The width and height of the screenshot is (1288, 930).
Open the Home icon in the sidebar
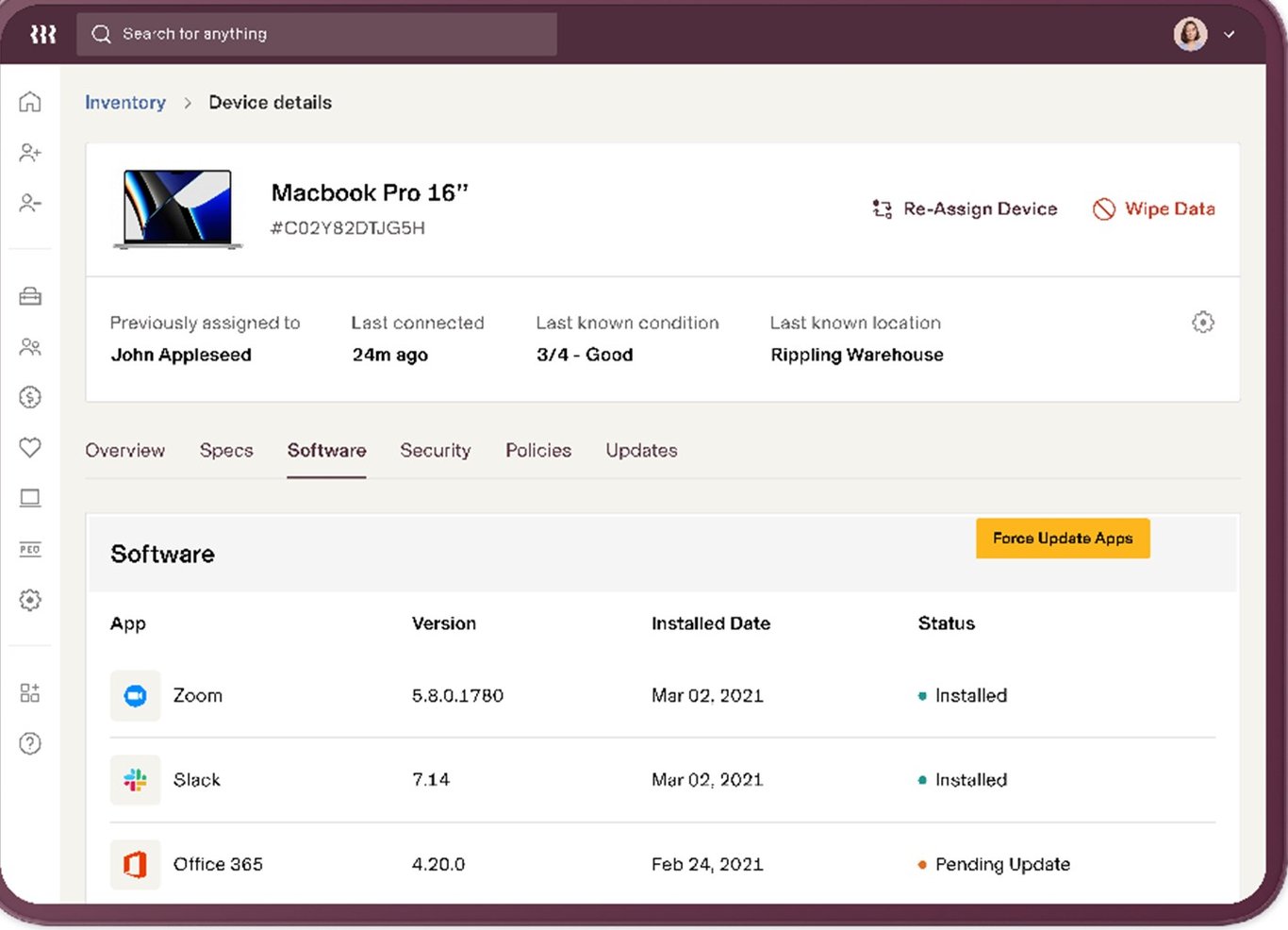29,102
